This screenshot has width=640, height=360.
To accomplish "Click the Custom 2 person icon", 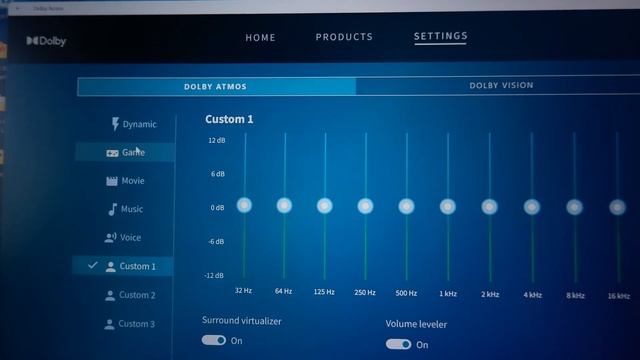I will point(110,296).
